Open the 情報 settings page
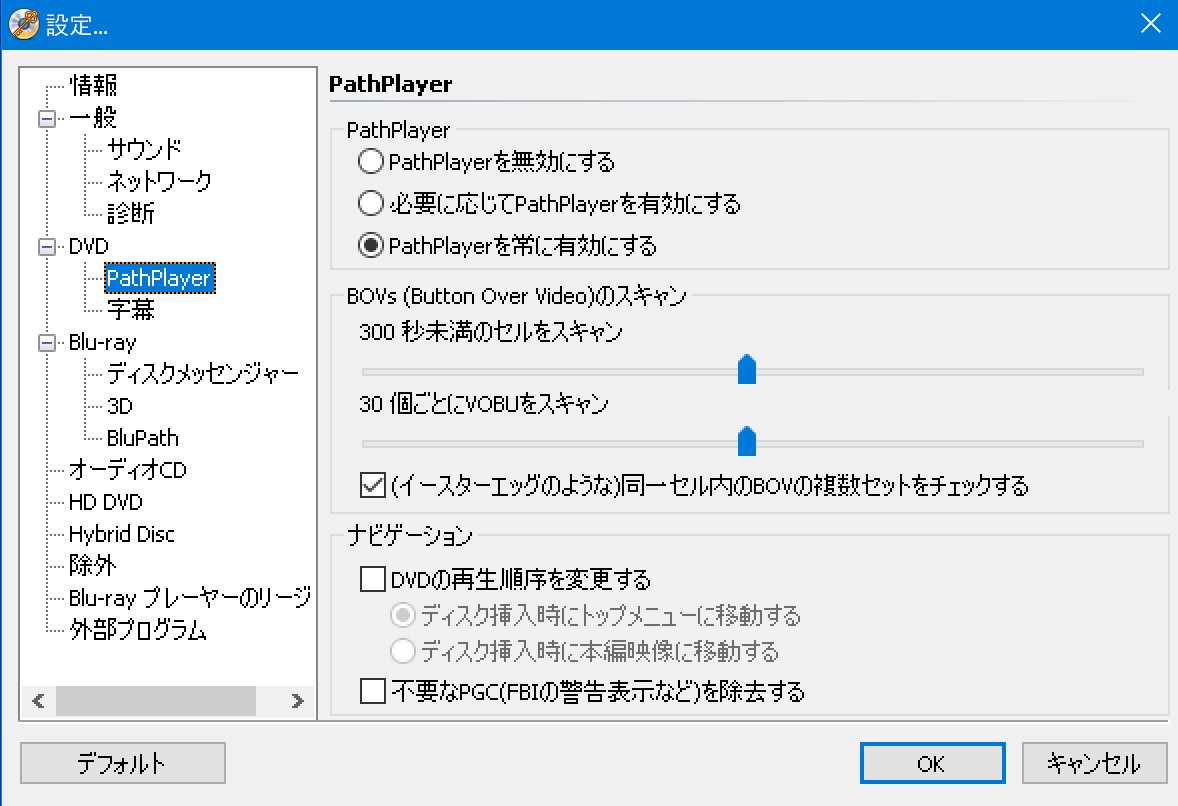This screenshot has width=1178, height=806. pos(93,85)
